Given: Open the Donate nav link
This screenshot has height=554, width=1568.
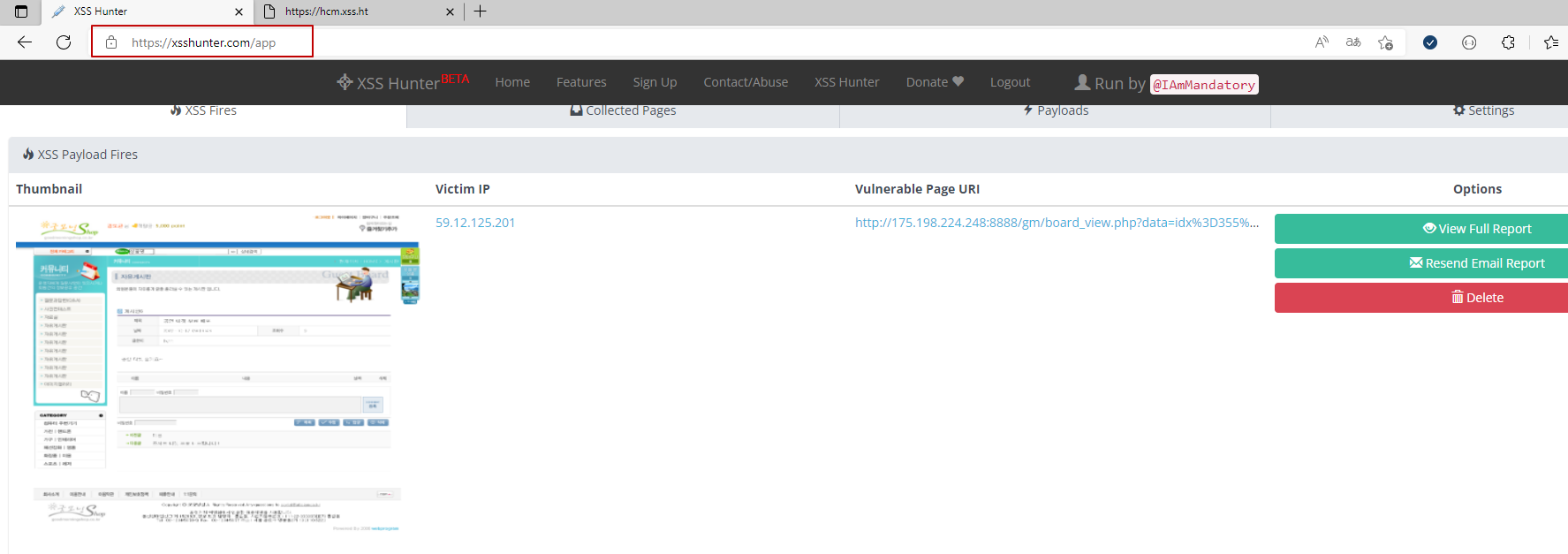Looking at the screenshot, I should click(935, 82).
